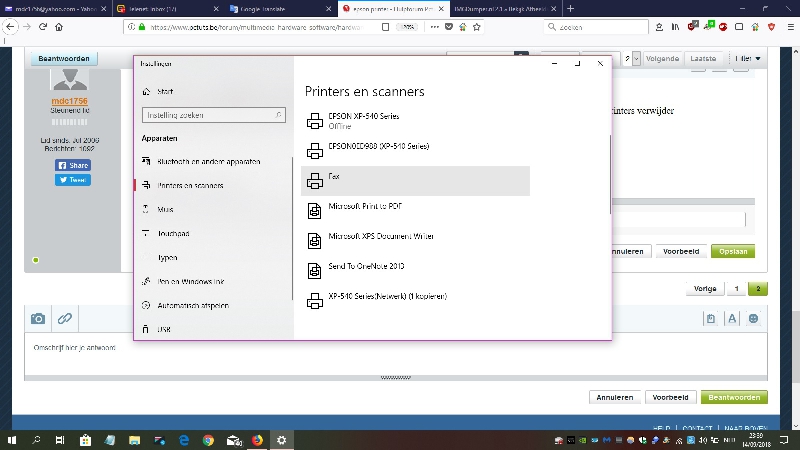Click the text formatting A icon in editor
Image resolution: width=800 pixels, height=450 pixels.
[732, 319]
